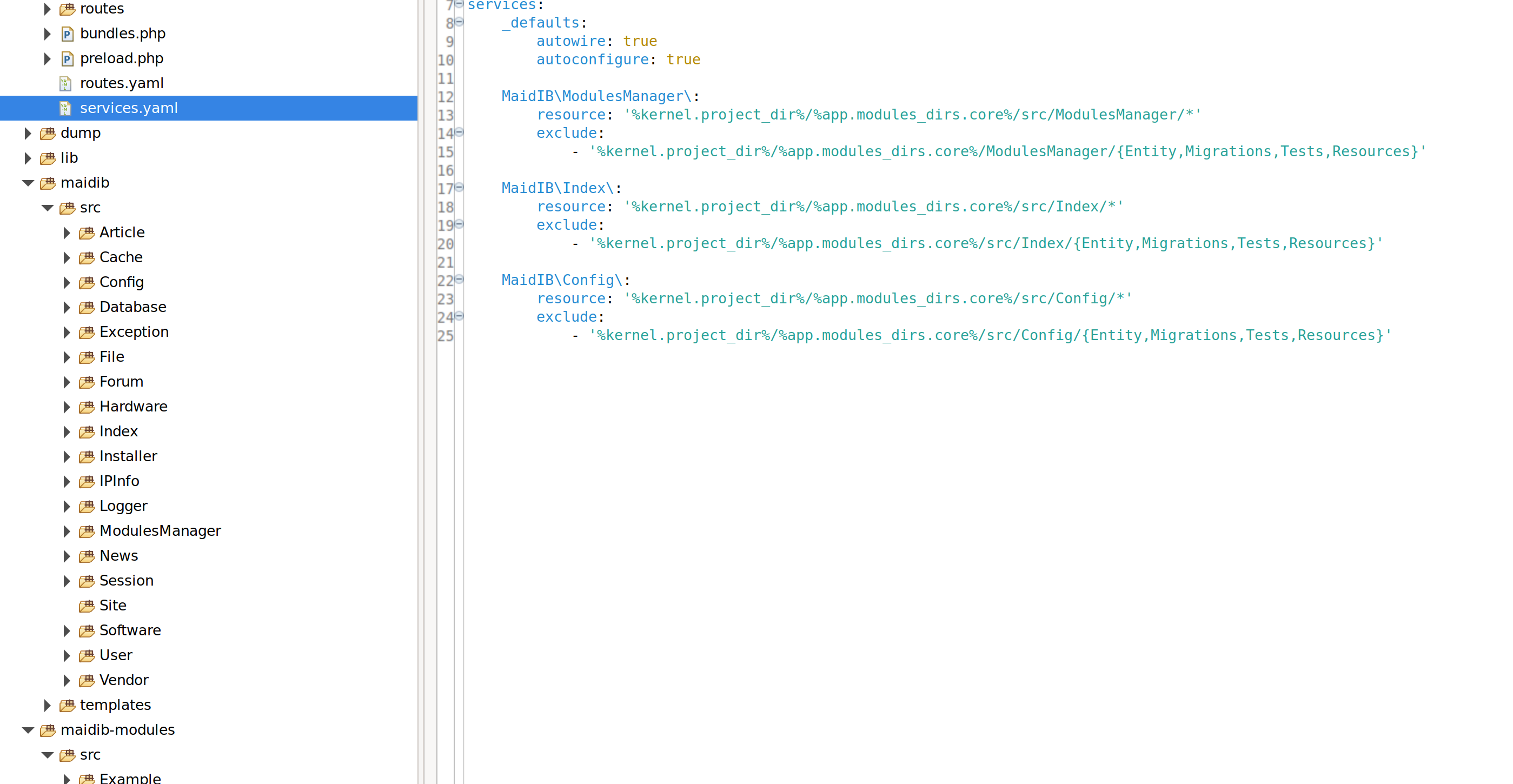The image size is (1513, 784).
Task: Click the services.yaml file icon
Action: coord(65,108)
